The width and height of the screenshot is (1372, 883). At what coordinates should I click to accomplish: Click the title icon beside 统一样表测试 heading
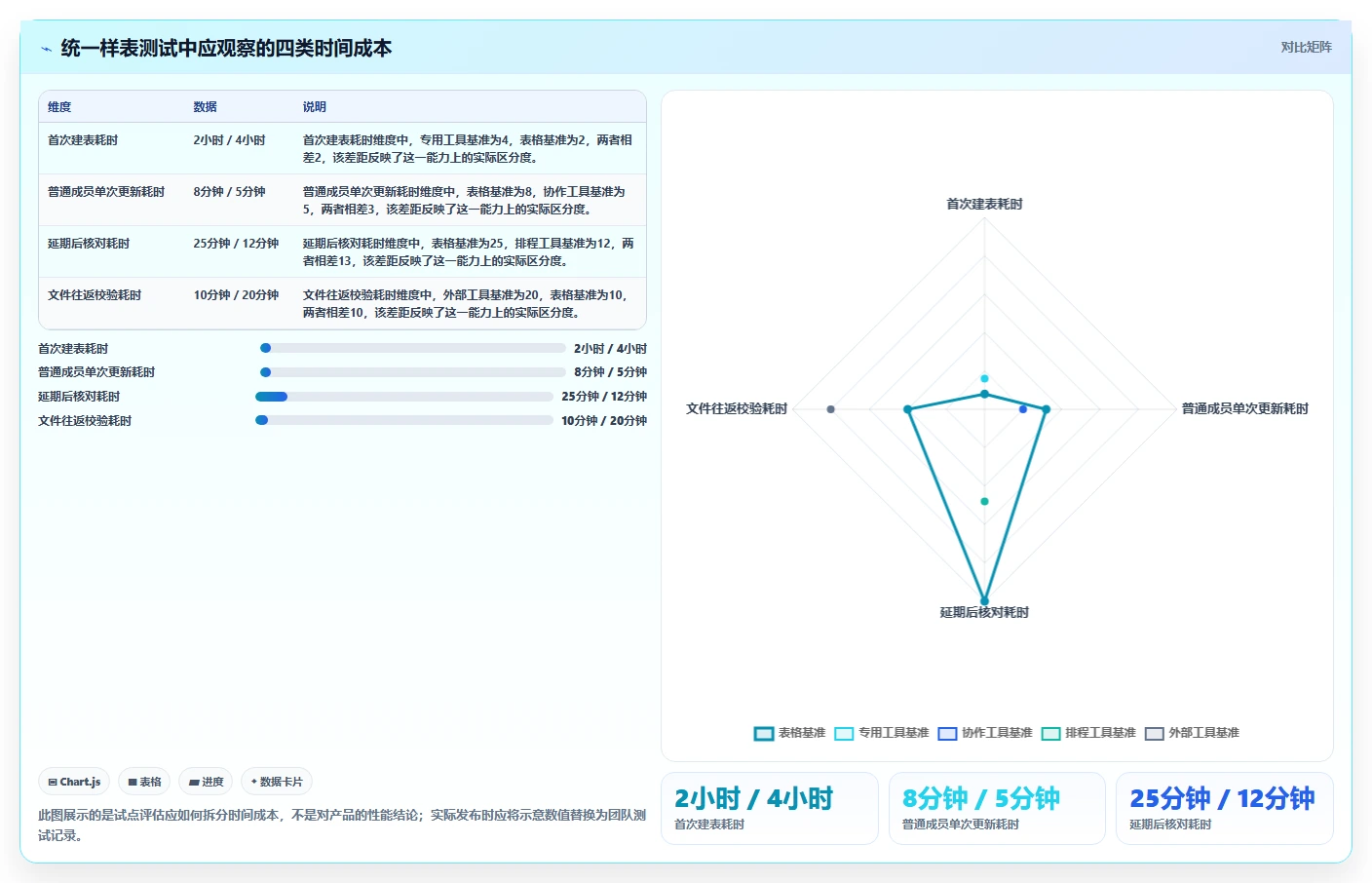[x=46, y=49]
